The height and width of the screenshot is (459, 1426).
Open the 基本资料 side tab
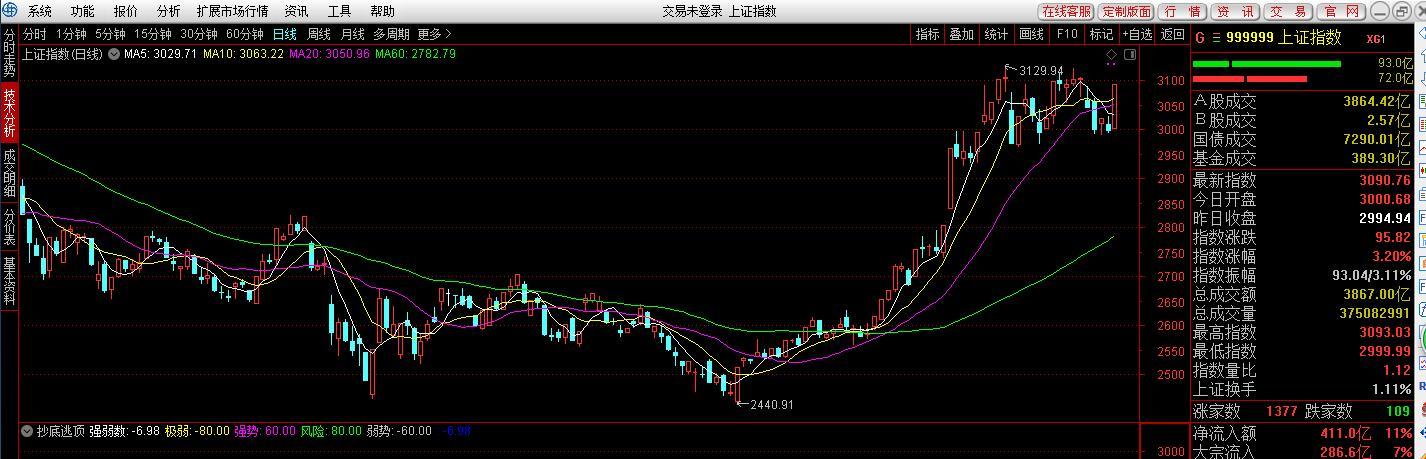click(x=9, y=280)
